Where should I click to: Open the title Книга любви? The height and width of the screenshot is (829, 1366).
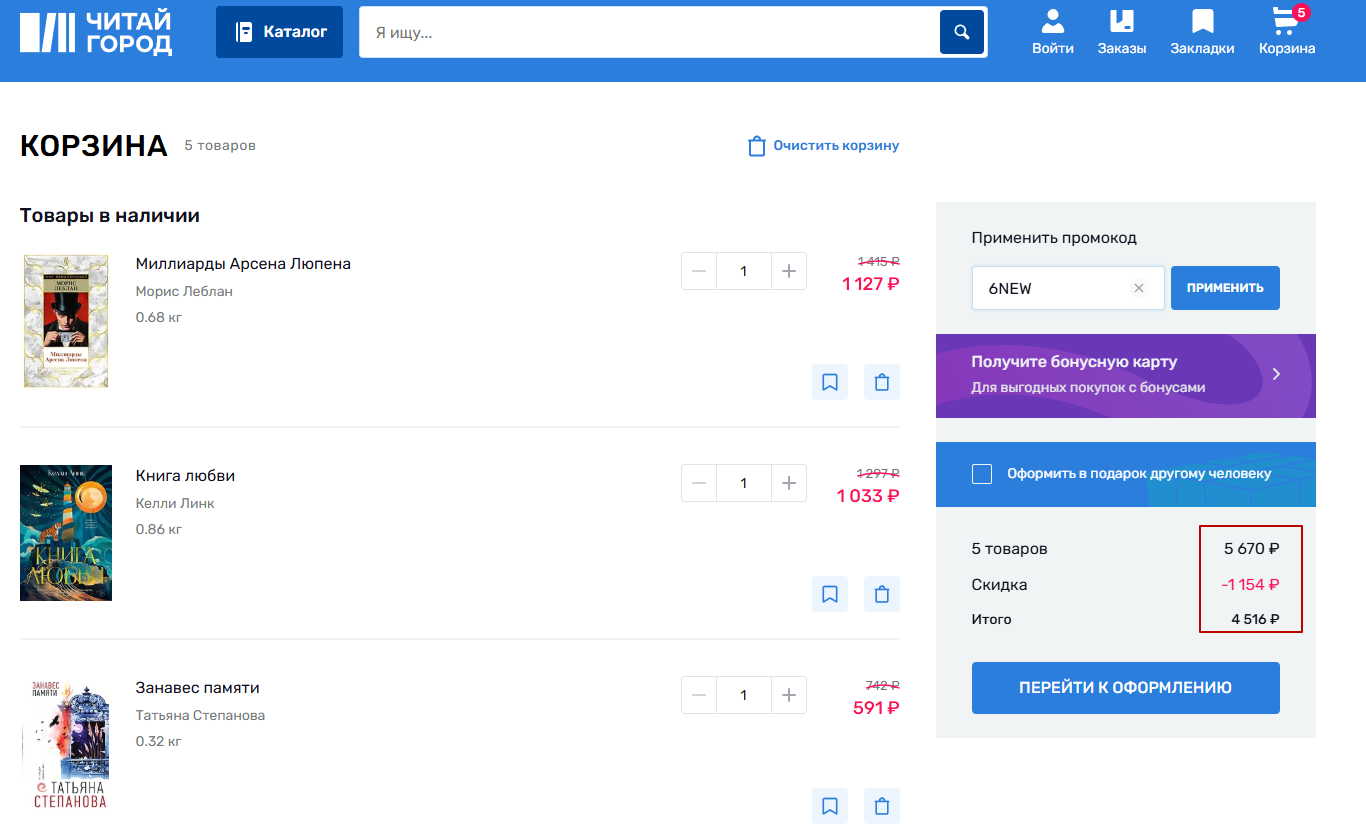tap(185, 476)
